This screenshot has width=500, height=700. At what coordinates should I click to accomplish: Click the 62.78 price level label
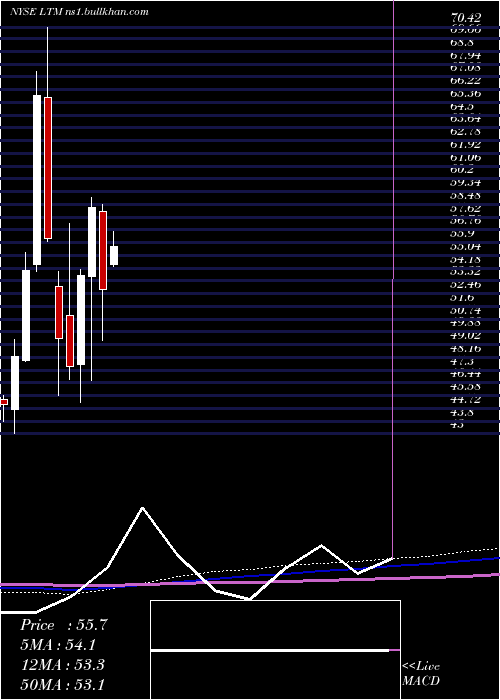point(466,132)
